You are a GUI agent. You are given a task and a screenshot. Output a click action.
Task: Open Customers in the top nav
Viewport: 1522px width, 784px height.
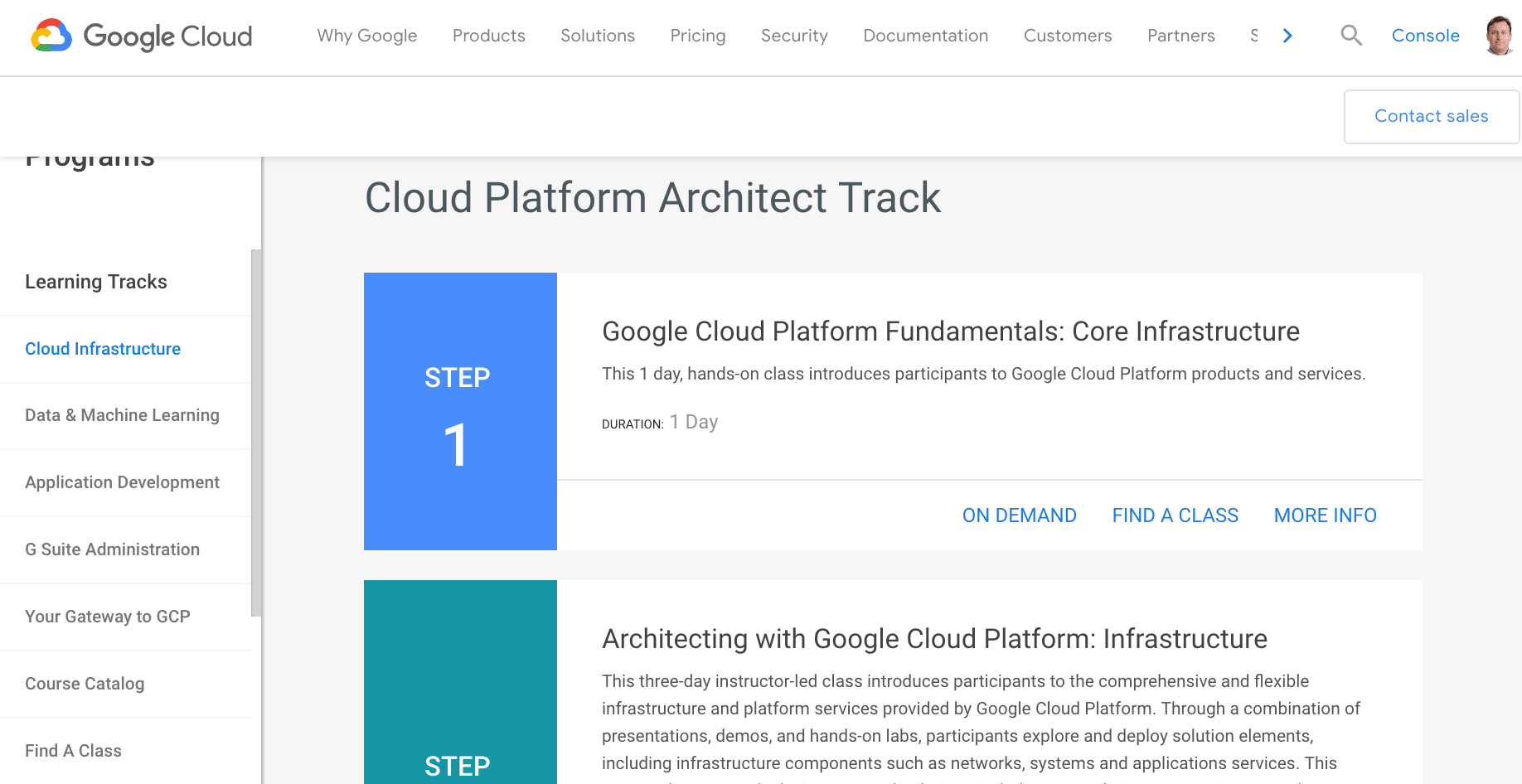click(x=1068, y=36)
